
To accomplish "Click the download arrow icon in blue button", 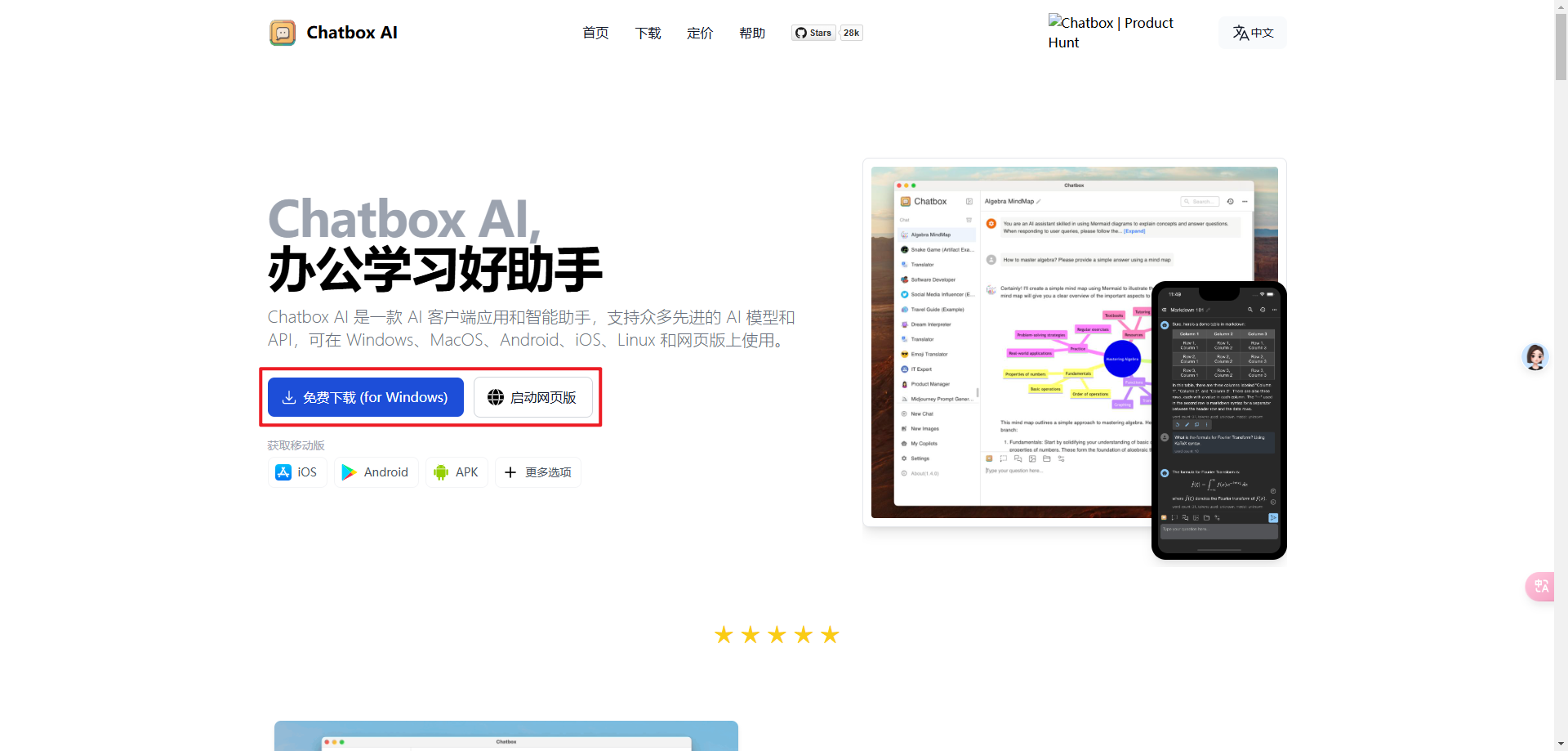I will (289, 397).
